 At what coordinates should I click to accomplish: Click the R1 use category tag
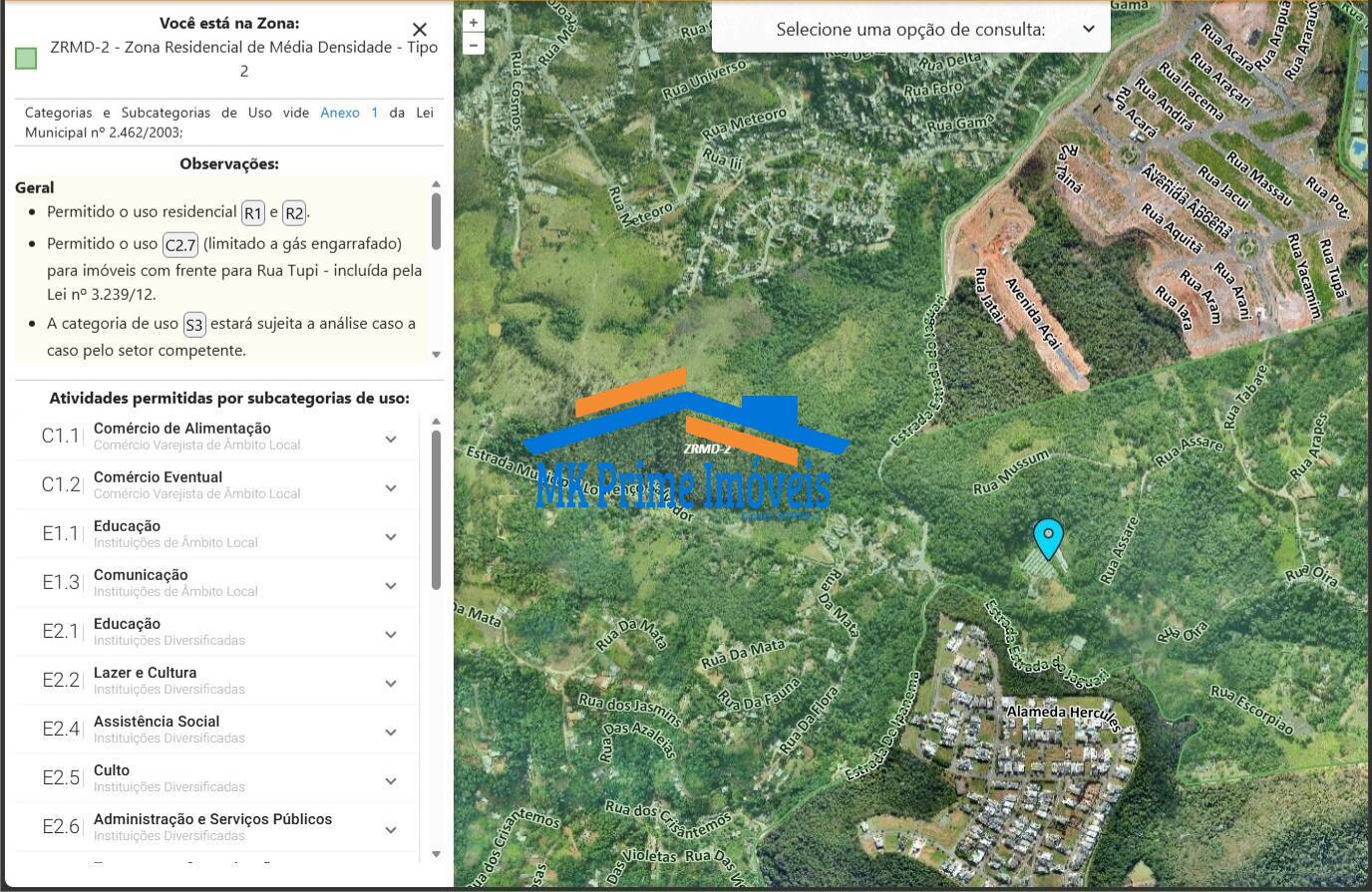(253, 212)
